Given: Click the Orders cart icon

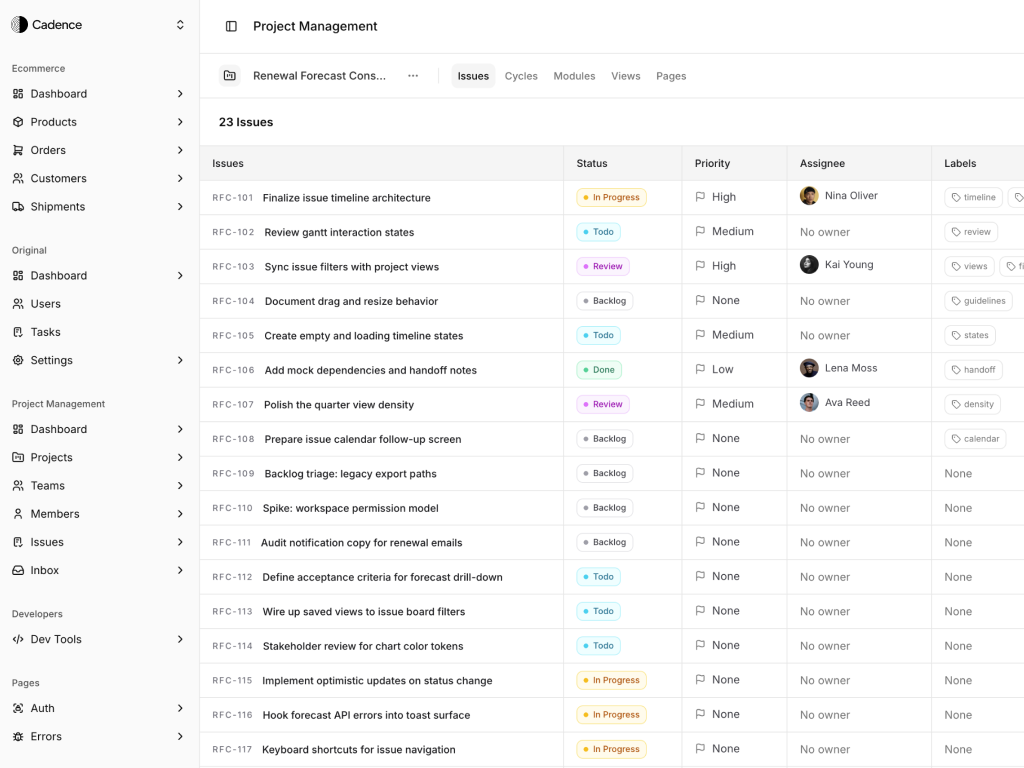Looking at the screenshot, I should 18,150.
